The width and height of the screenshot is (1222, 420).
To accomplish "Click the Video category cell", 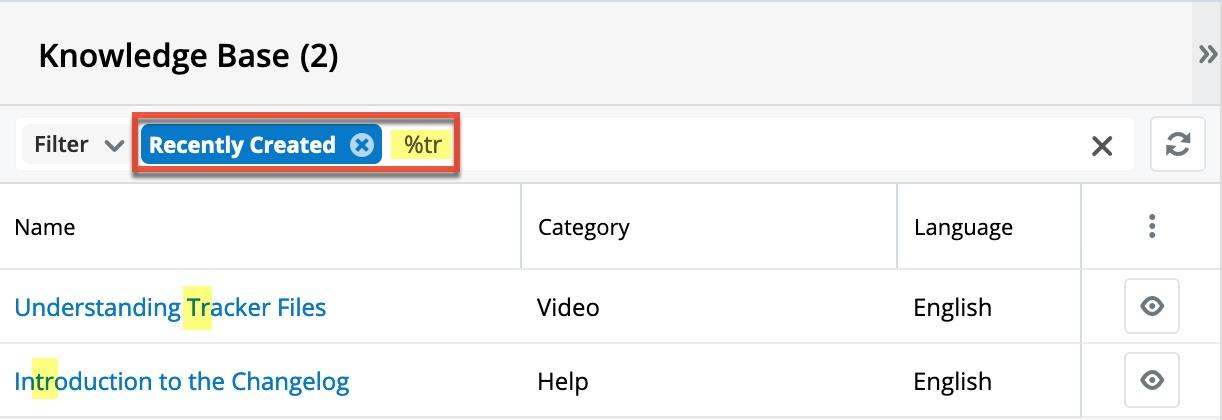I will click(x=568, y=307).
